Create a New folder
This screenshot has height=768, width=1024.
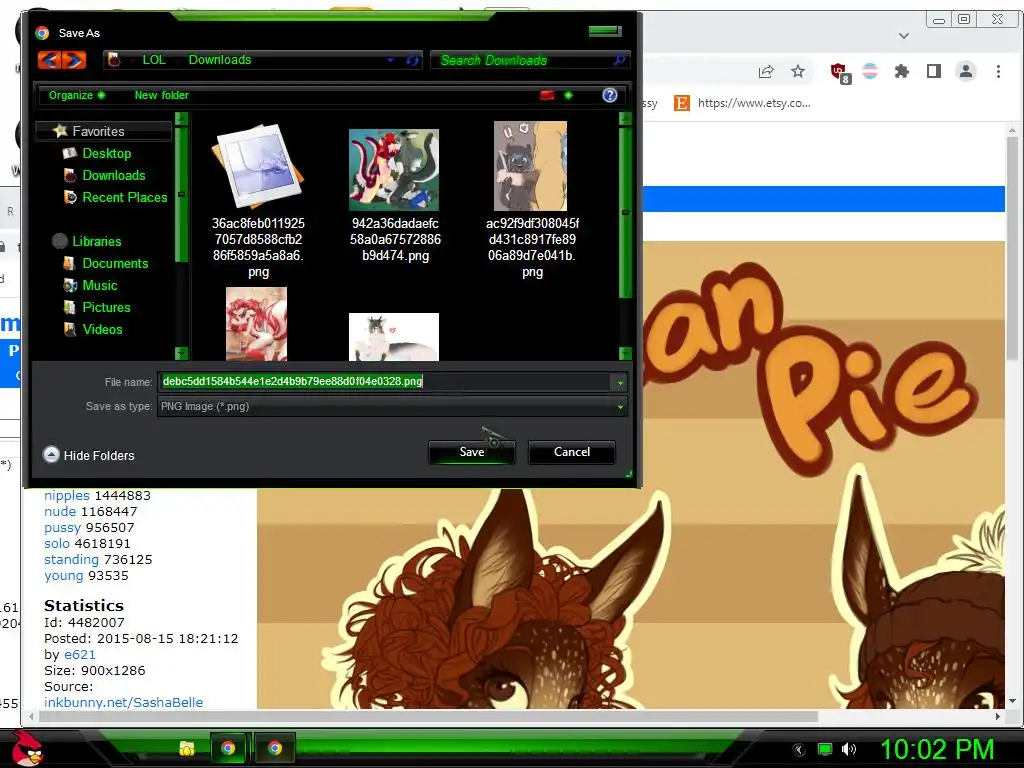(x=161, y=95)
